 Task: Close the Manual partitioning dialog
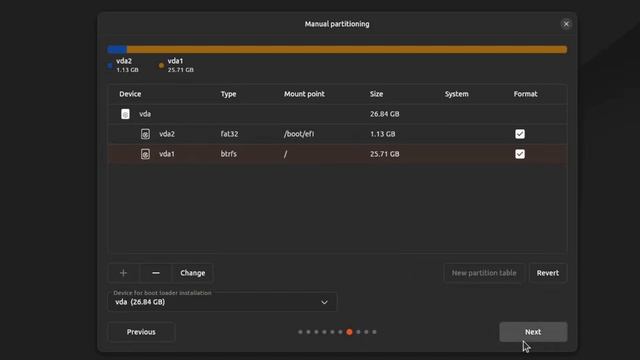point(566,24)
